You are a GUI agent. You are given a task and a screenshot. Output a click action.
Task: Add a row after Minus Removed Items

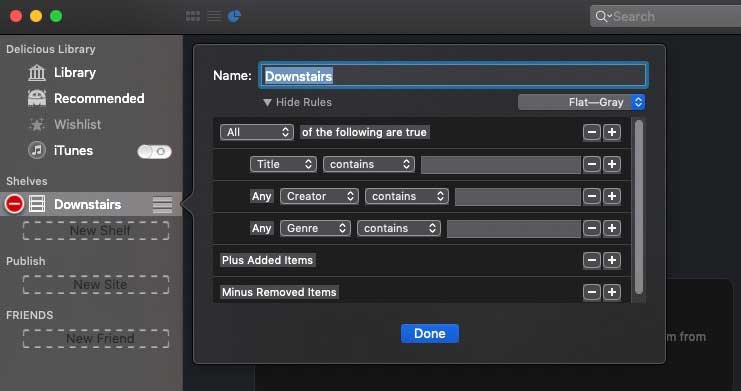(x=612, y=292)
